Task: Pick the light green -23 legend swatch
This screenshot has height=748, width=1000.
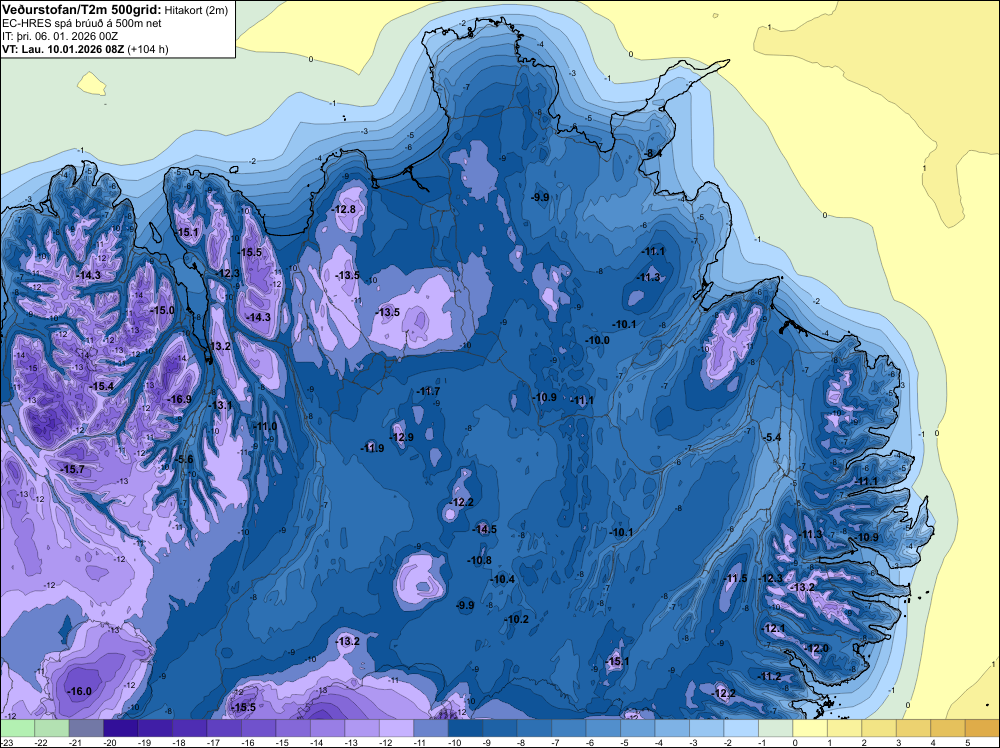Action: click(x=17, y=728)
